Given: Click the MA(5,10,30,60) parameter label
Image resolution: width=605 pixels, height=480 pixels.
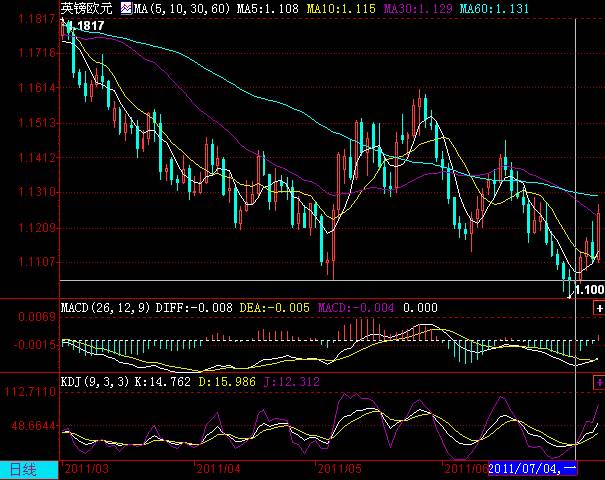Looking at the screenshot, I should (x=181, y=8).
